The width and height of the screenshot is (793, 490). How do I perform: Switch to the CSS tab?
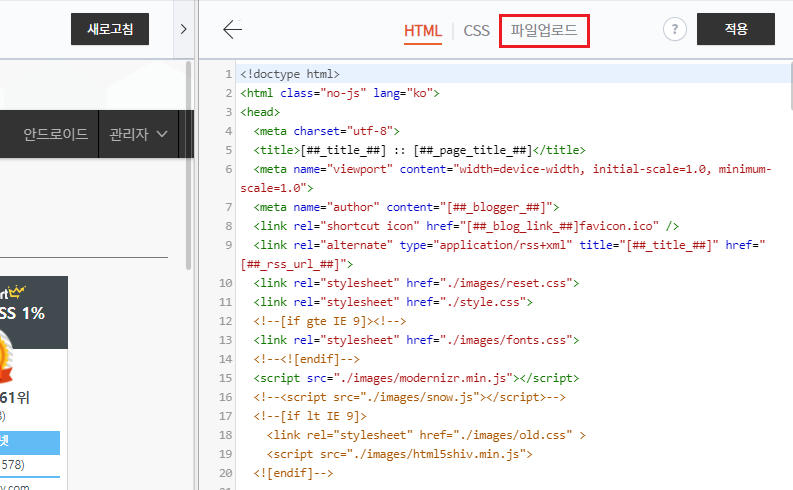click(476, 31)
